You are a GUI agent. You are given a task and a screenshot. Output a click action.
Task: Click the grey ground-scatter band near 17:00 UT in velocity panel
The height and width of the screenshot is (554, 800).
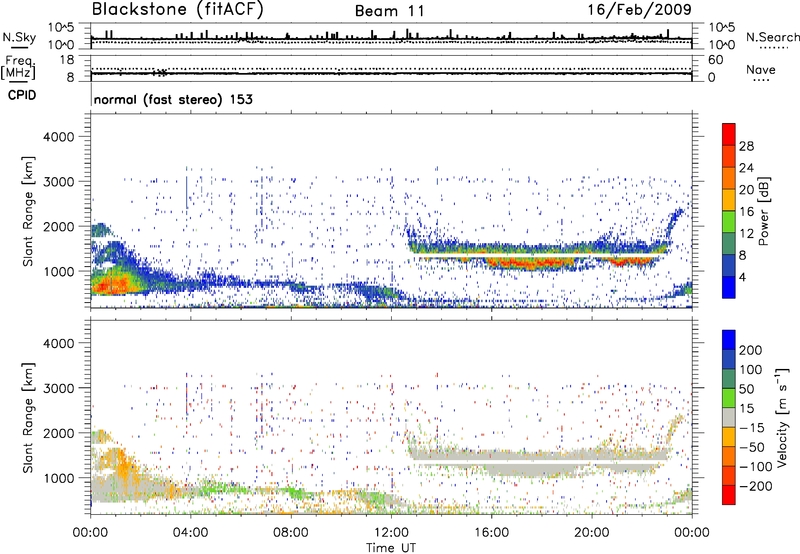531,469
